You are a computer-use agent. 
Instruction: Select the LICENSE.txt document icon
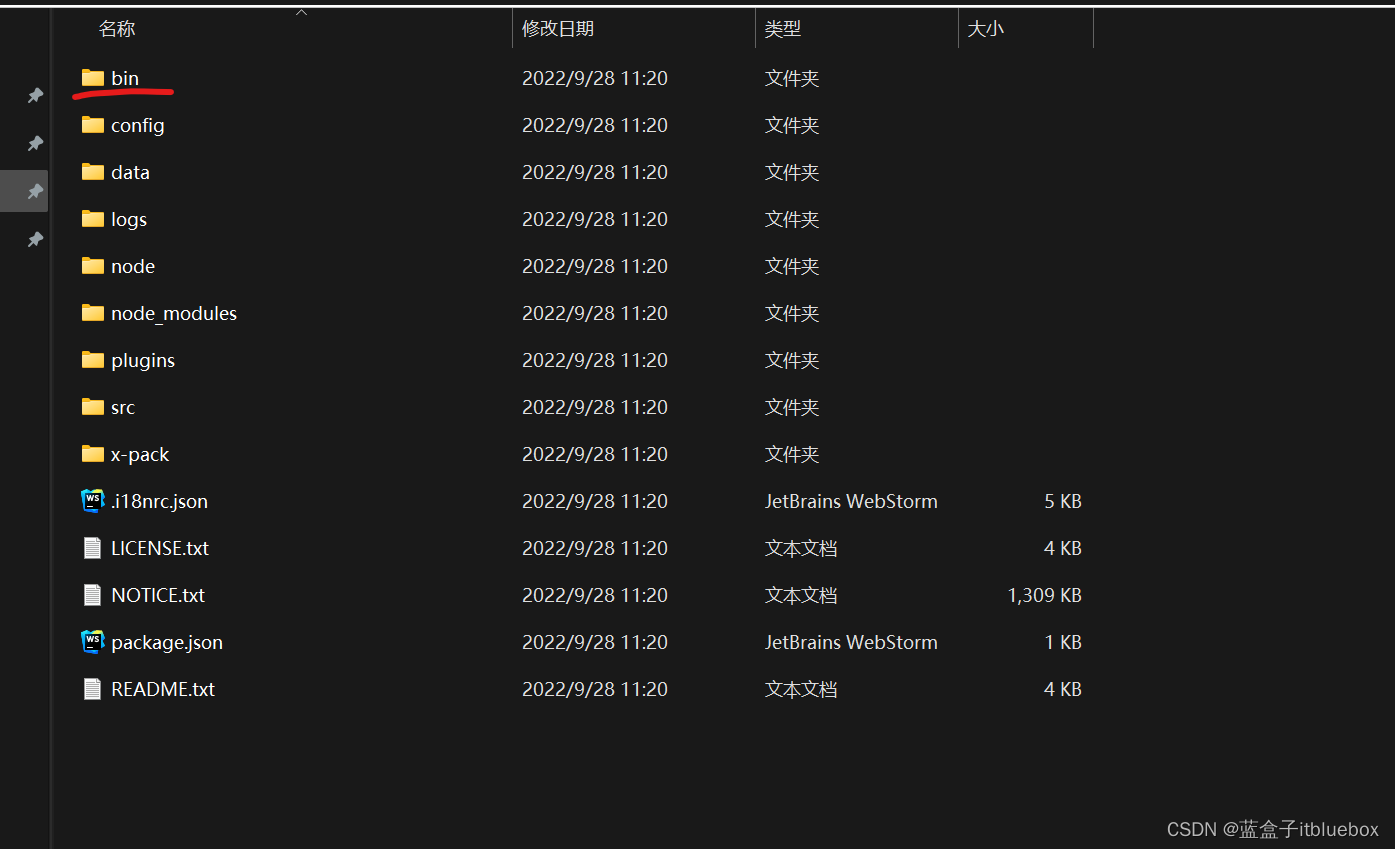pyautogui.click(x=92, y=548)
